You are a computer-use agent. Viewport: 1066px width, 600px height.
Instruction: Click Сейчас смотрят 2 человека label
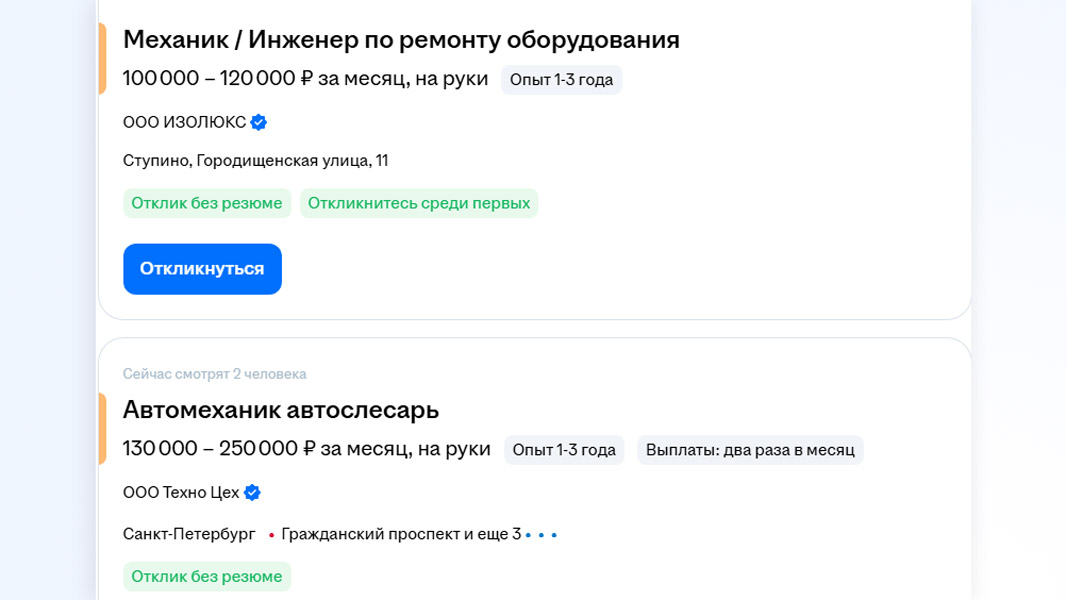214,374
